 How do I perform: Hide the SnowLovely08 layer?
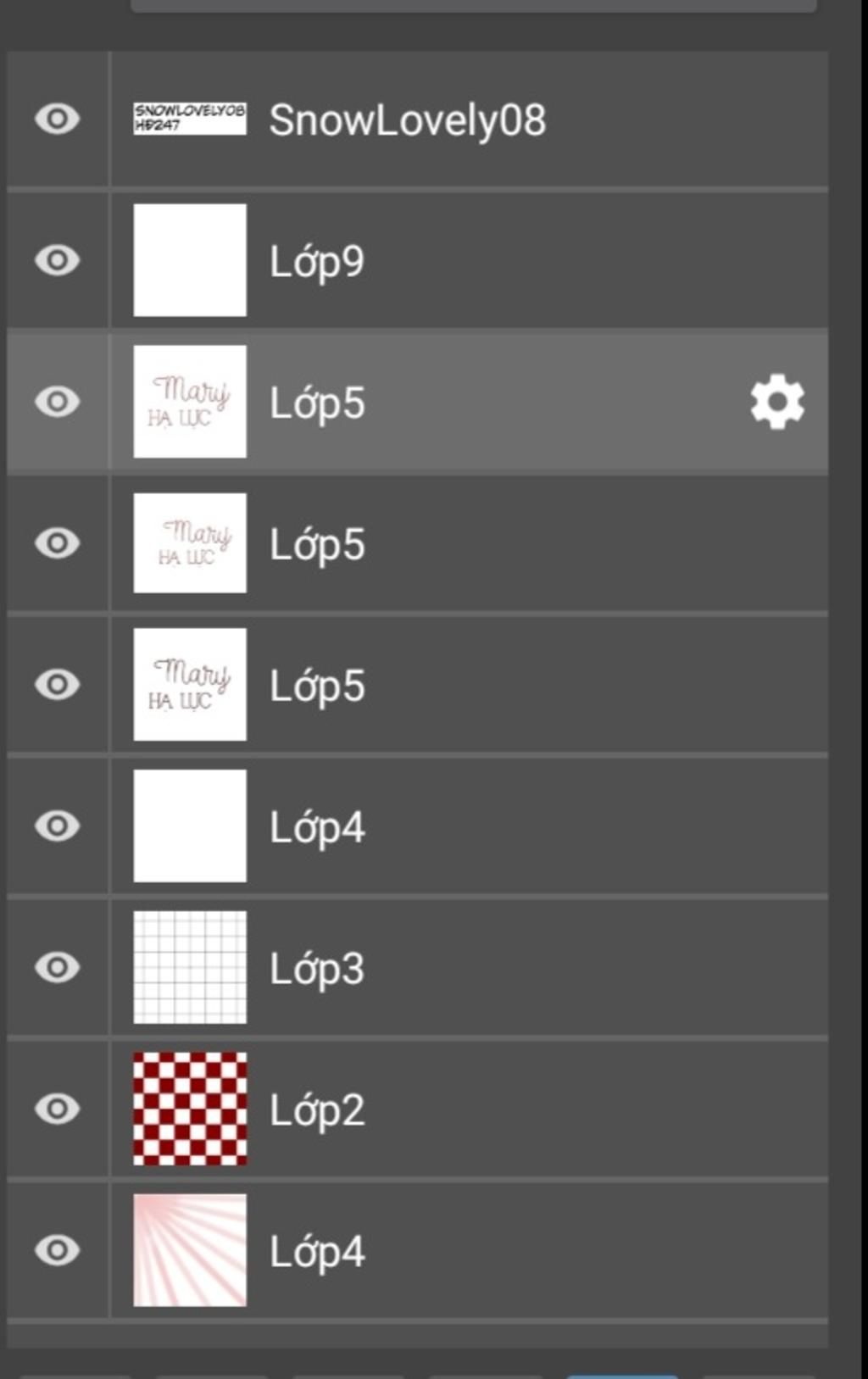pos(57,119)
